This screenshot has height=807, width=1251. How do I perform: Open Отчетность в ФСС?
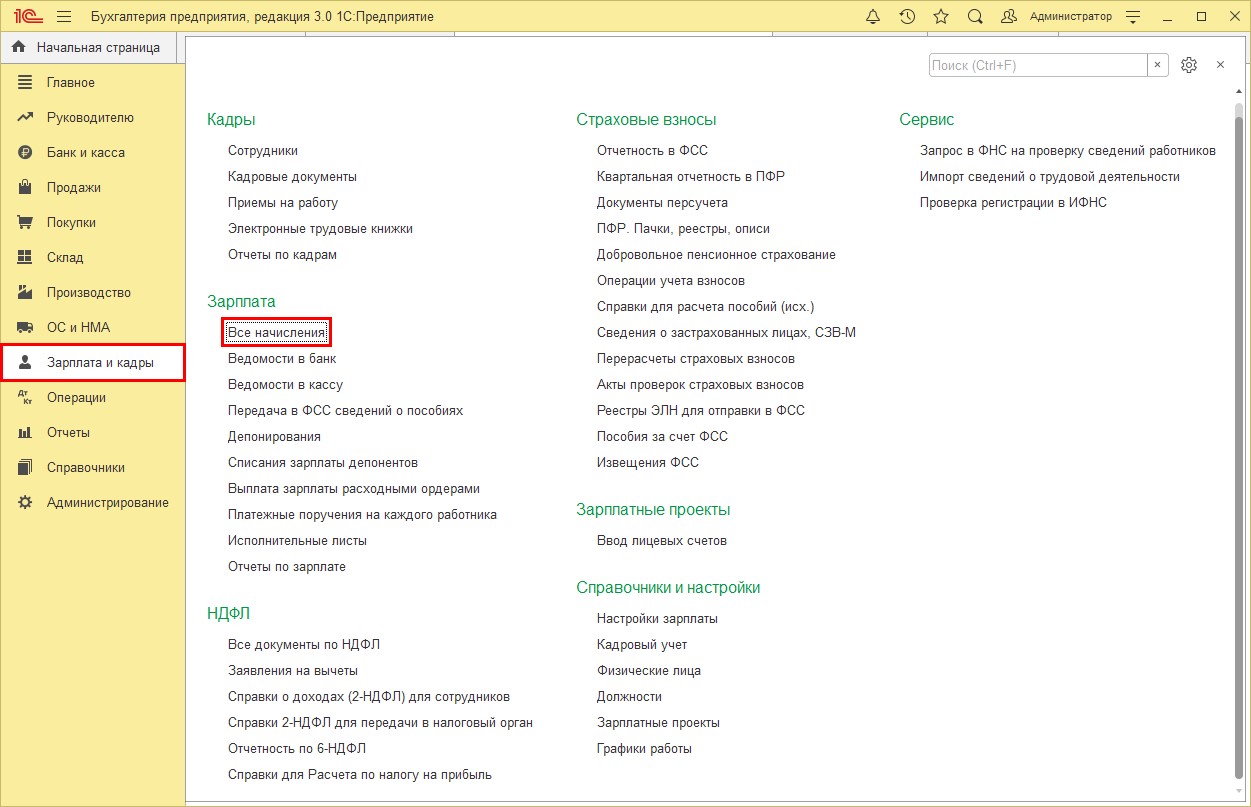652,151
